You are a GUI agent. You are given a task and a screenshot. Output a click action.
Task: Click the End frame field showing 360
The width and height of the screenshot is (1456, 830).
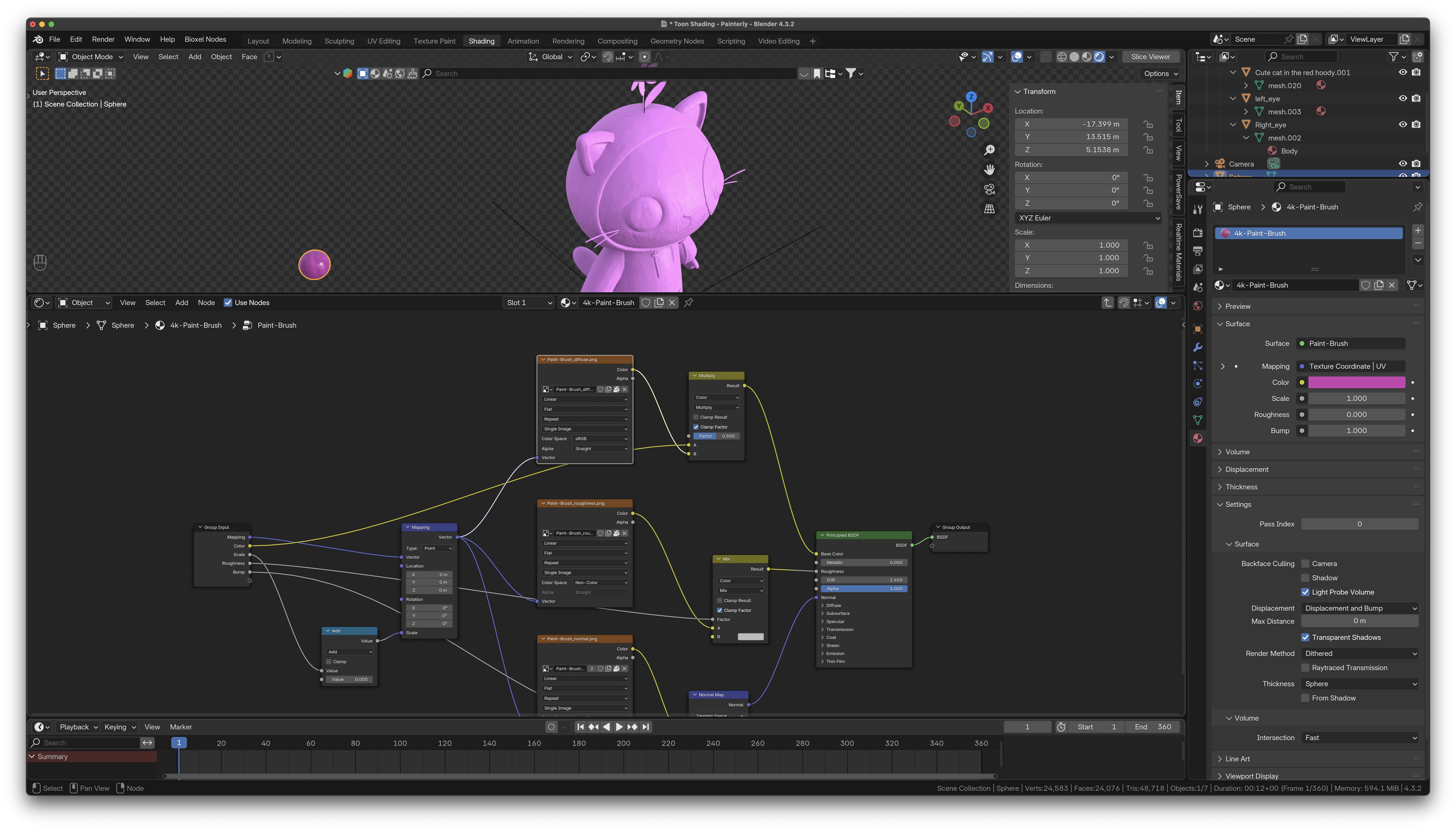tap(1153, 727)
